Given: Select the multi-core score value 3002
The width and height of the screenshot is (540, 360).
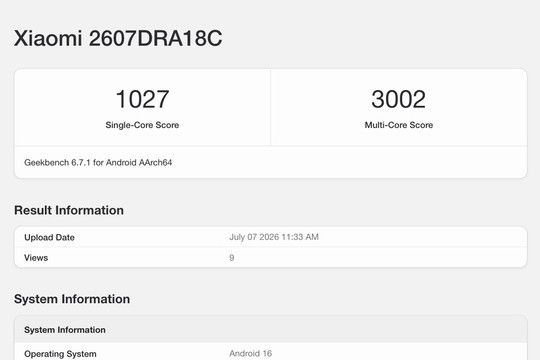Looking at the screenshot, I should click(398, 99).
